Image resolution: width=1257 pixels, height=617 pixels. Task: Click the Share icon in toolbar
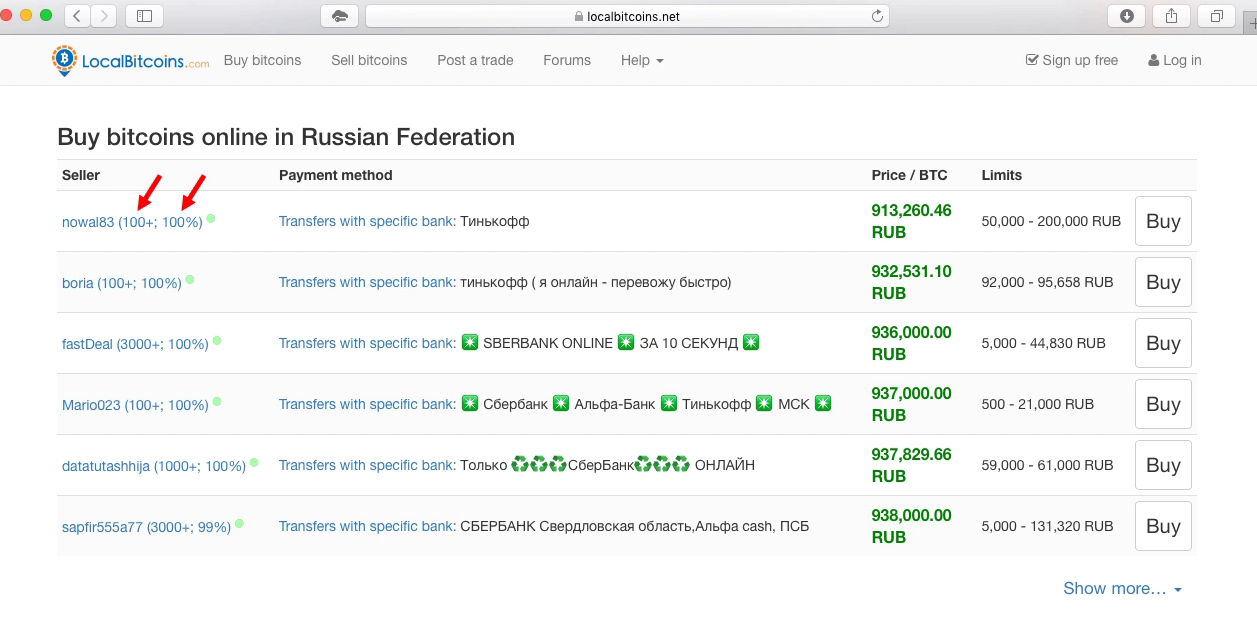point(1172,15)
